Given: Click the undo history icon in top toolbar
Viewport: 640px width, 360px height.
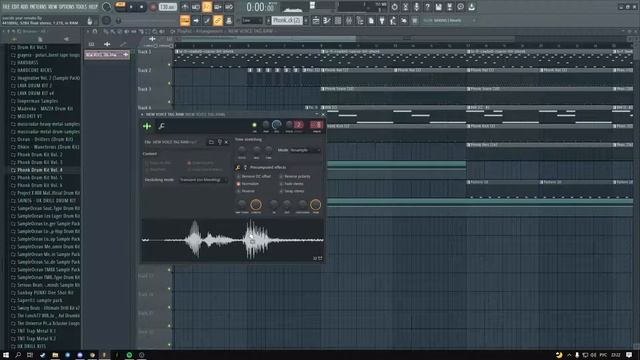Looking at the screenshot, I should click(x=394, y=7).
